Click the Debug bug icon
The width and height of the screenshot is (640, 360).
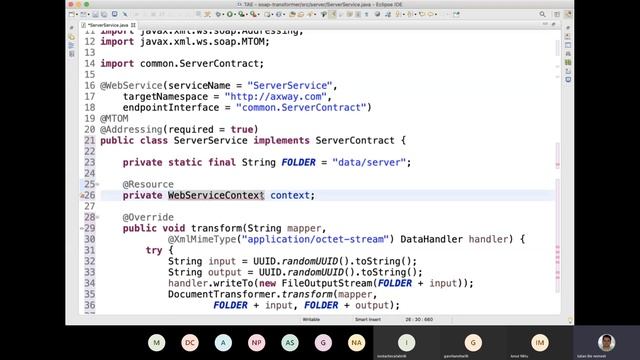tap(218, 14)
